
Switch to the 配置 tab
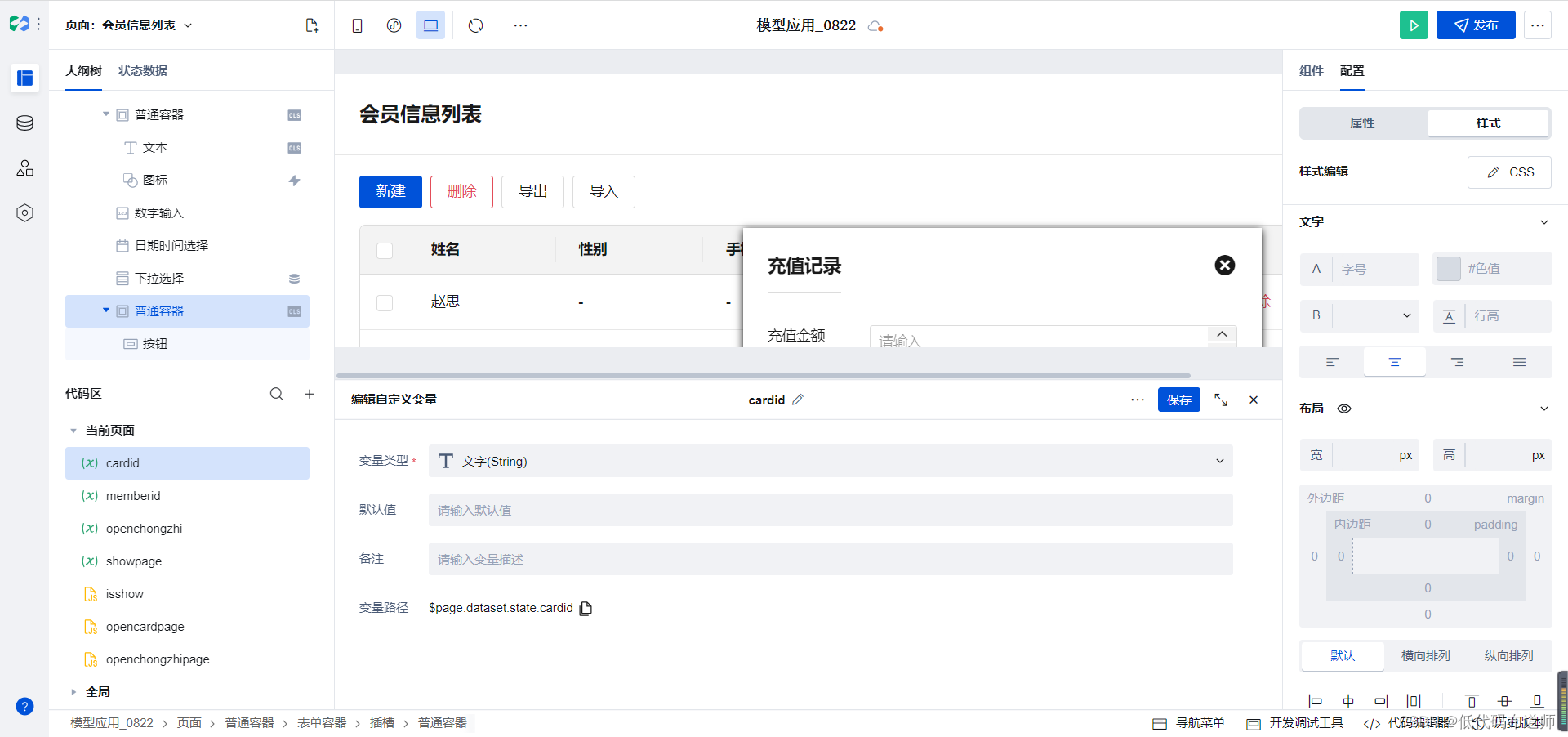tap(1352, 71)
